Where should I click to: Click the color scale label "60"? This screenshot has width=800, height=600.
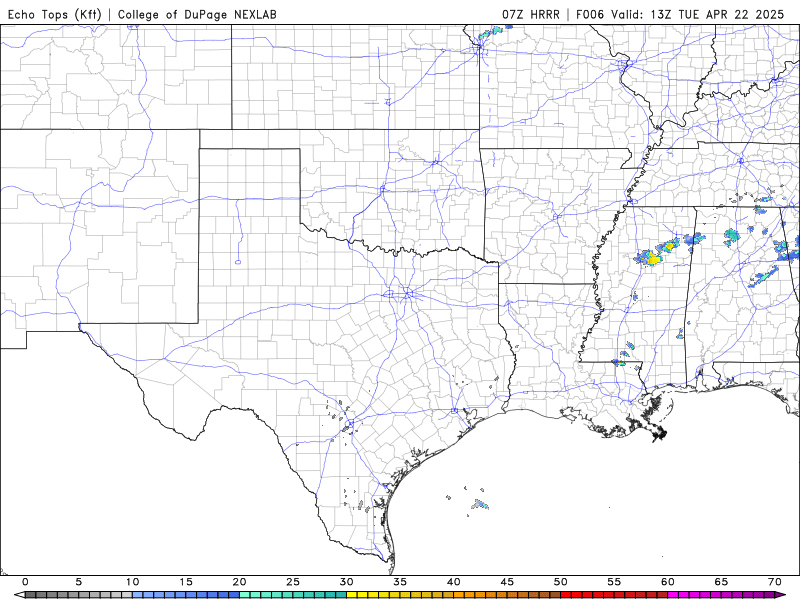[x=668, y=582]
